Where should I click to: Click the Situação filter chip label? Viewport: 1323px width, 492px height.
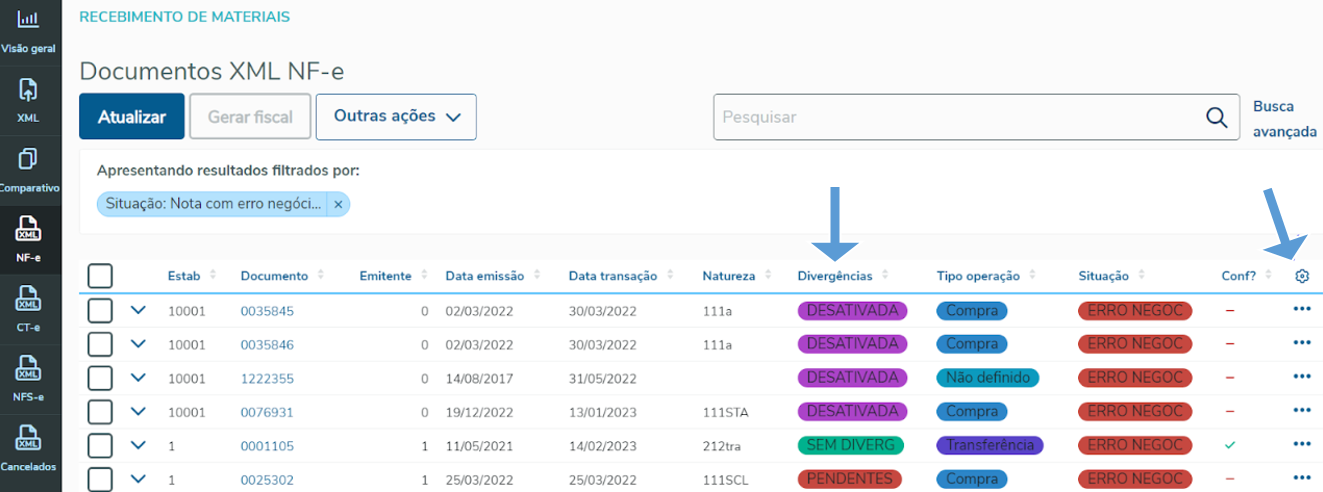(214, 204)
